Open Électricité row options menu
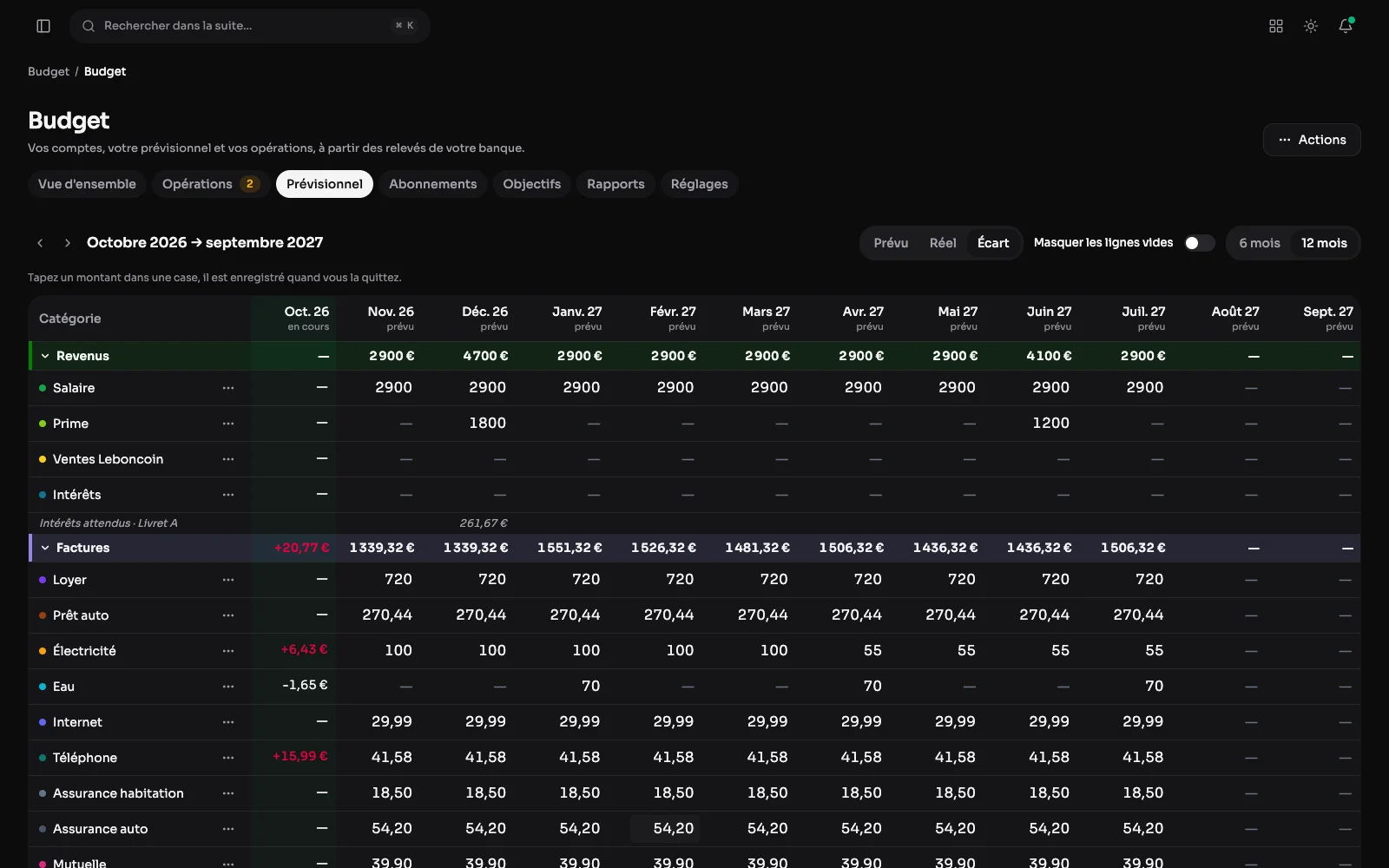 pos(228,651)
